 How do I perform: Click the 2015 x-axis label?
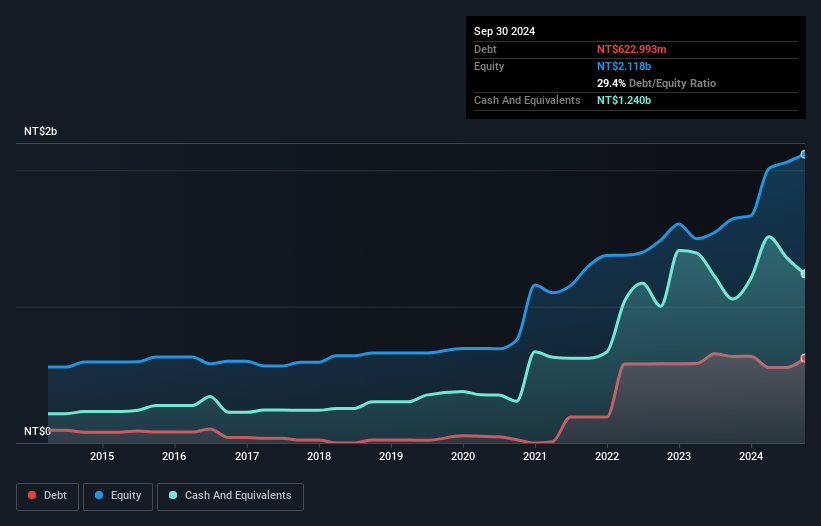(102, 456)
